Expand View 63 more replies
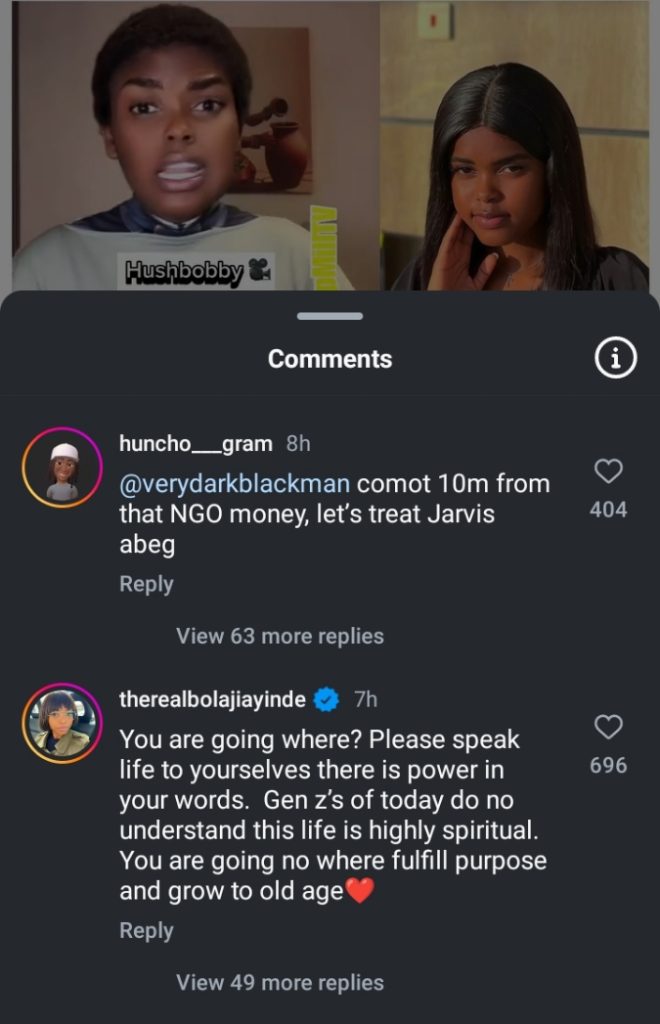Viewport: 660px width, 1024px height. pos(279,636)
